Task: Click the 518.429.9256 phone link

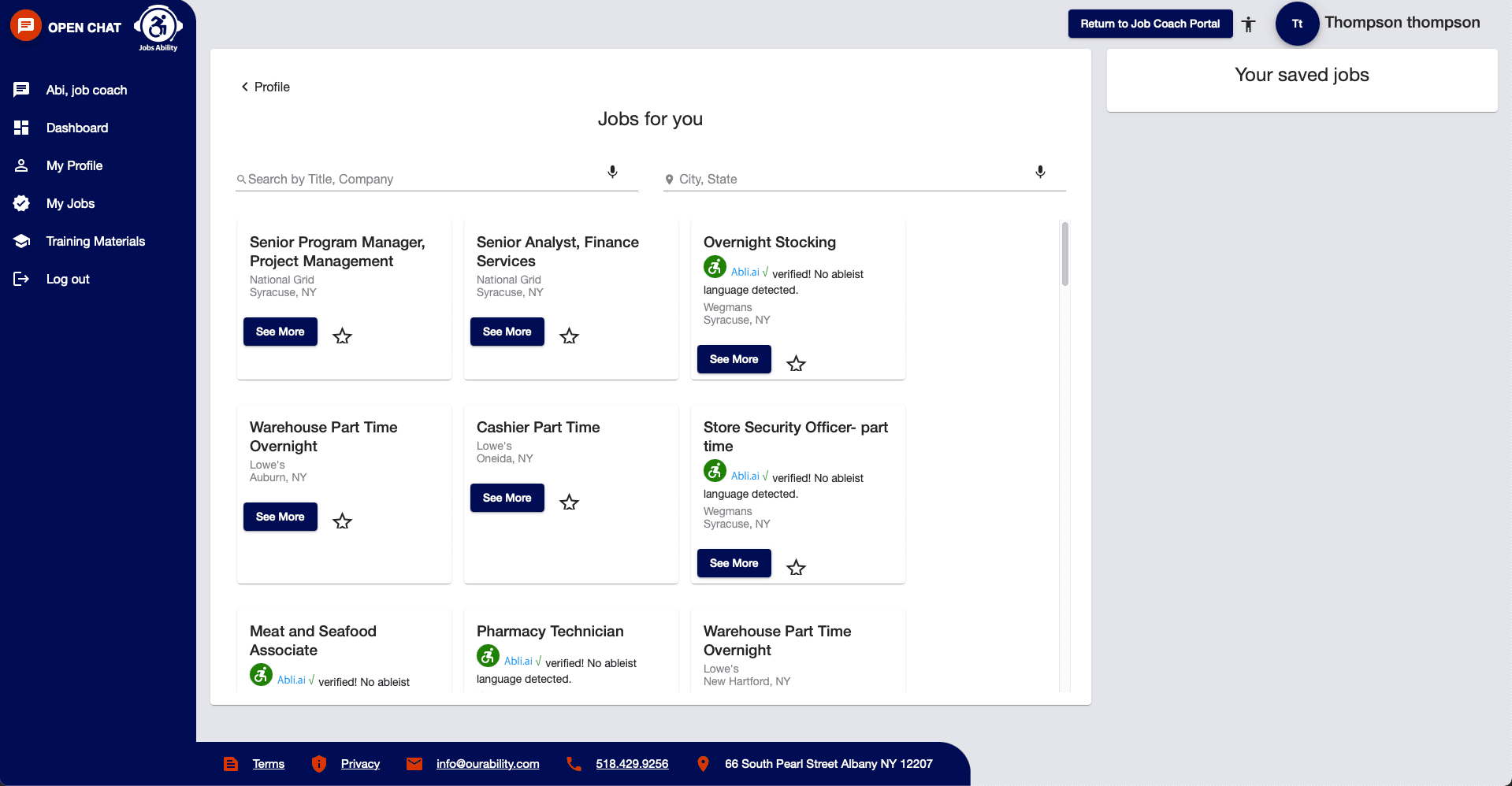Action: pyautogui.click(x=632, y=764)
